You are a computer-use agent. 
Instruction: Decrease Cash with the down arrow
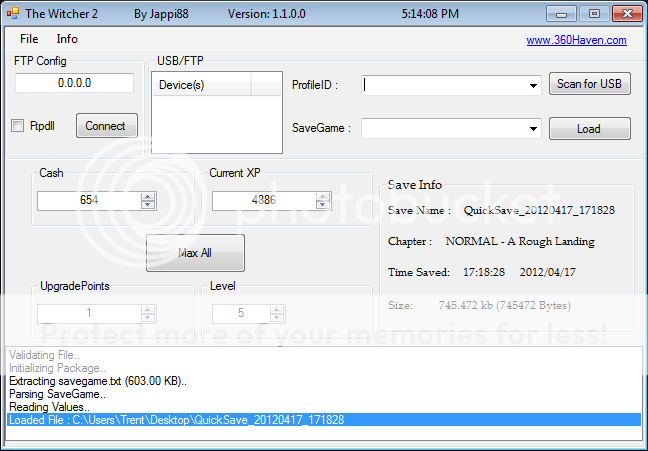coord(148,205)
